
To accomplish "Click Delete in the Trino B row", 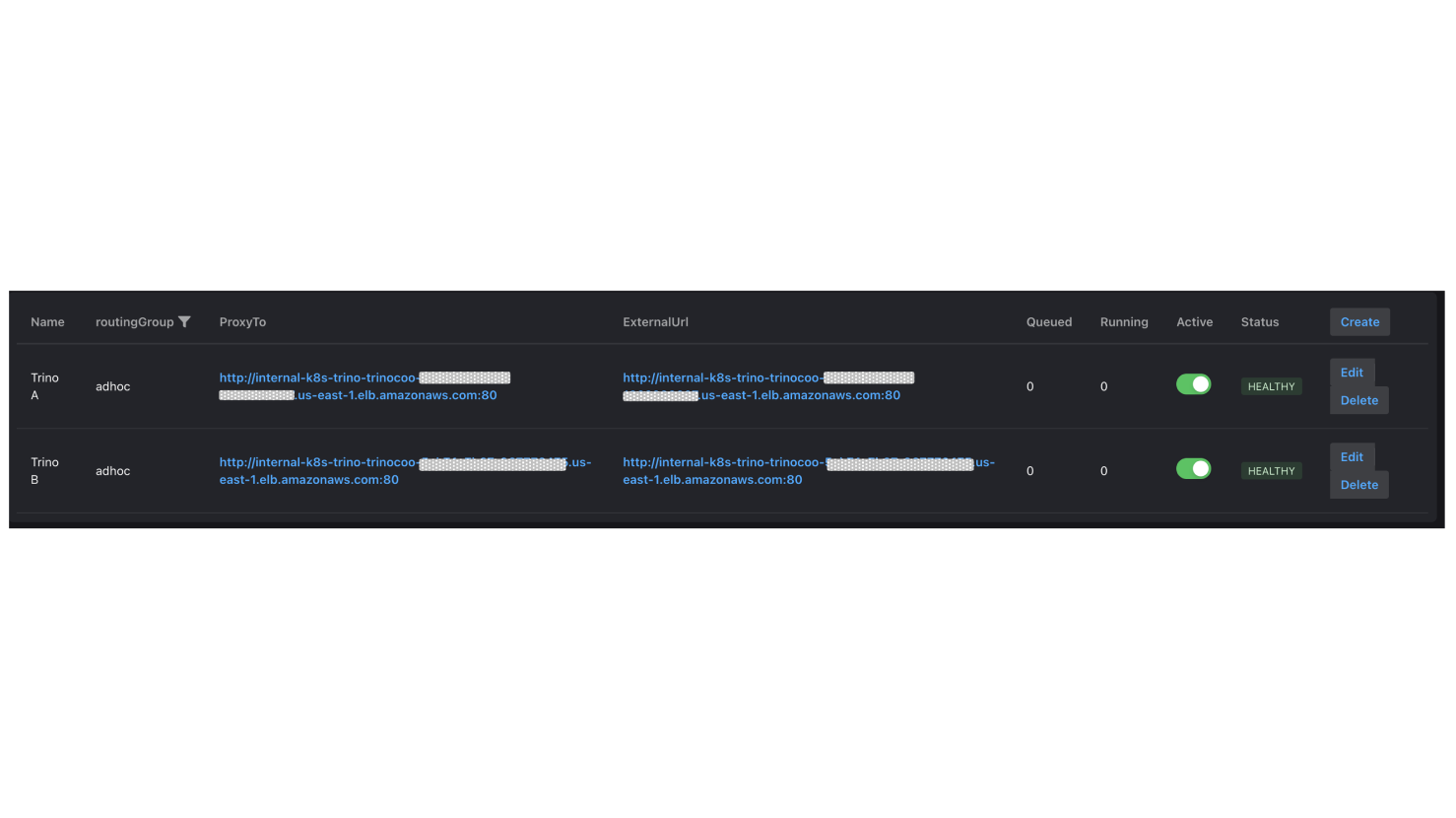I will coord(1358,485).
